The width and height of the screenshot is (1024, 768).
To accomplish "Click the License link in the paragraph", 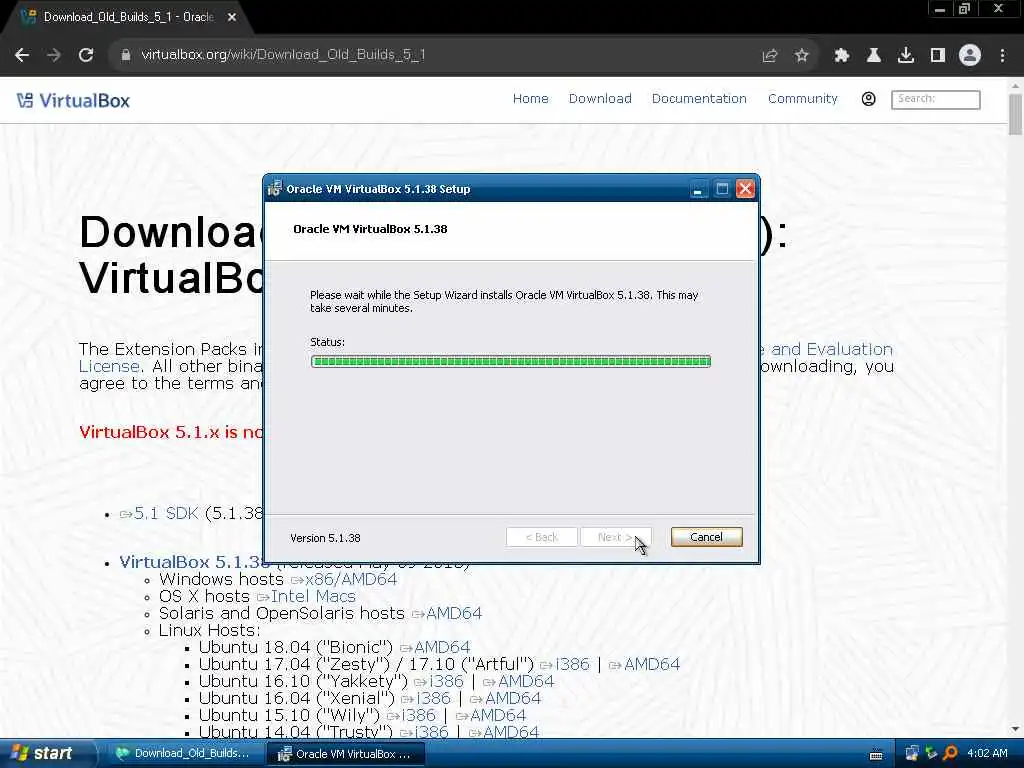I will click(109, 366).
